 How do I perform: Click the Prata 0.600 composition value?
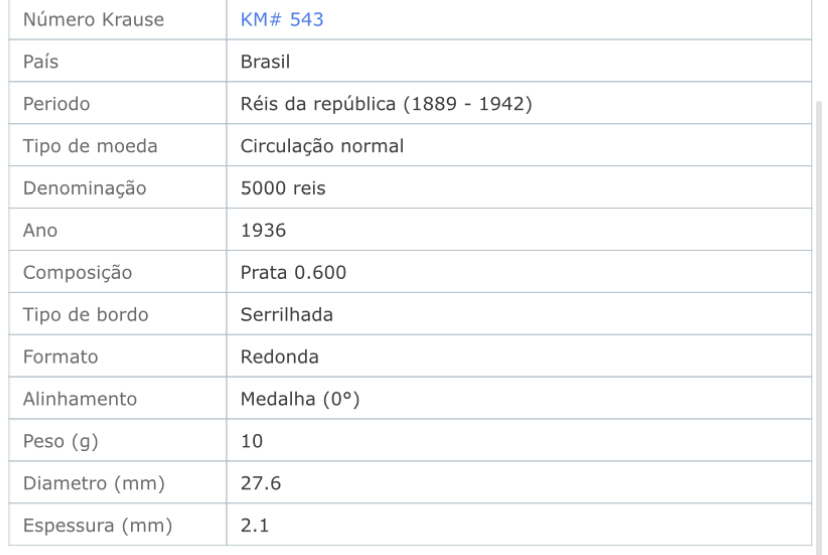293,273
